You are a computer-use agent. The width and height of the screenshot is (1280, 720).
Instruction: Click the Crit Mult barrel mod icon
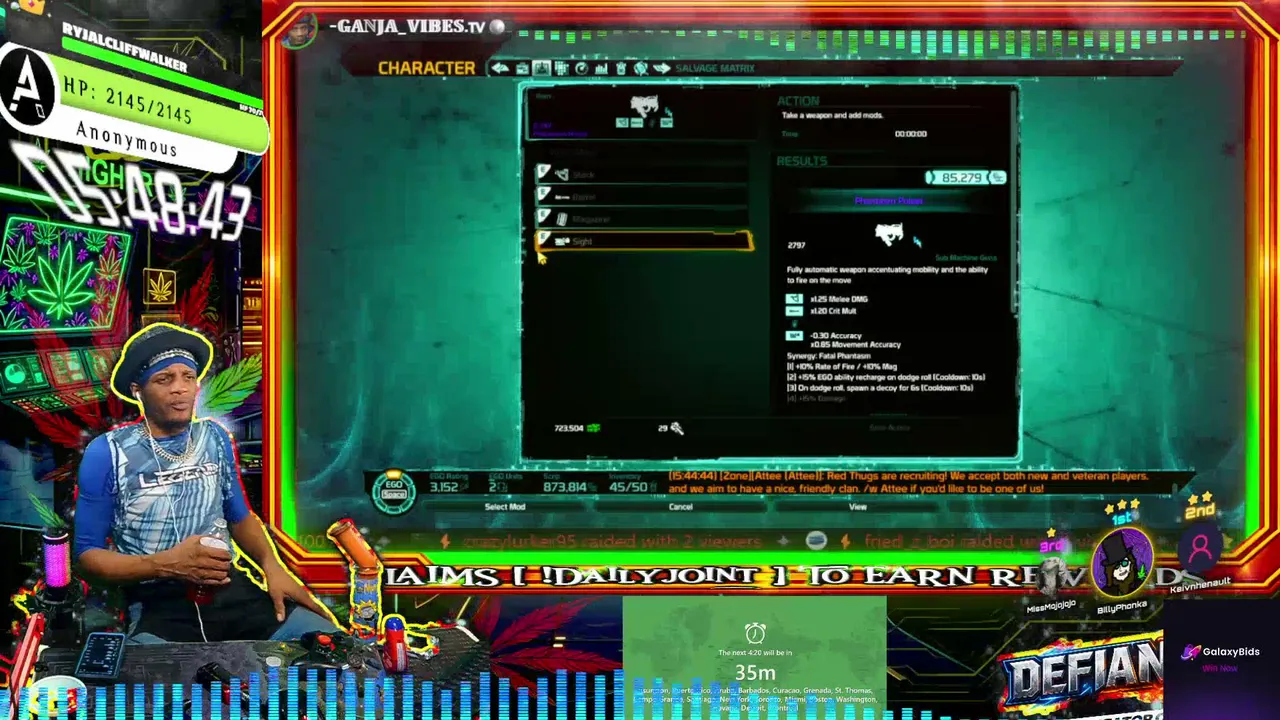794,311
